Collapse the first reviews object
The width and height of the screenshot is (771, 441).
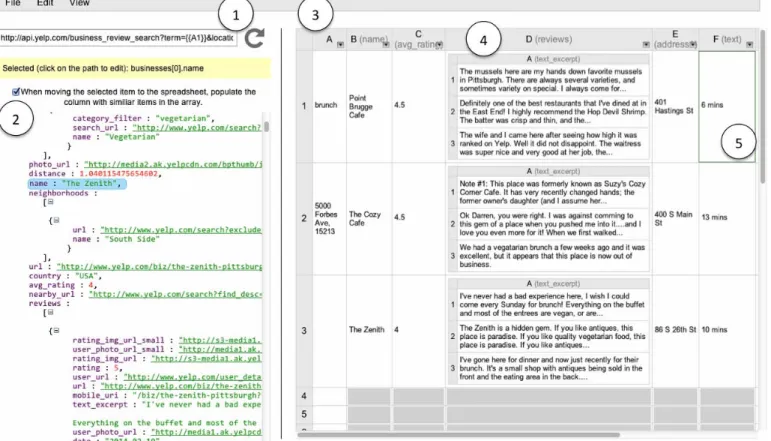(x=56, y=331)
